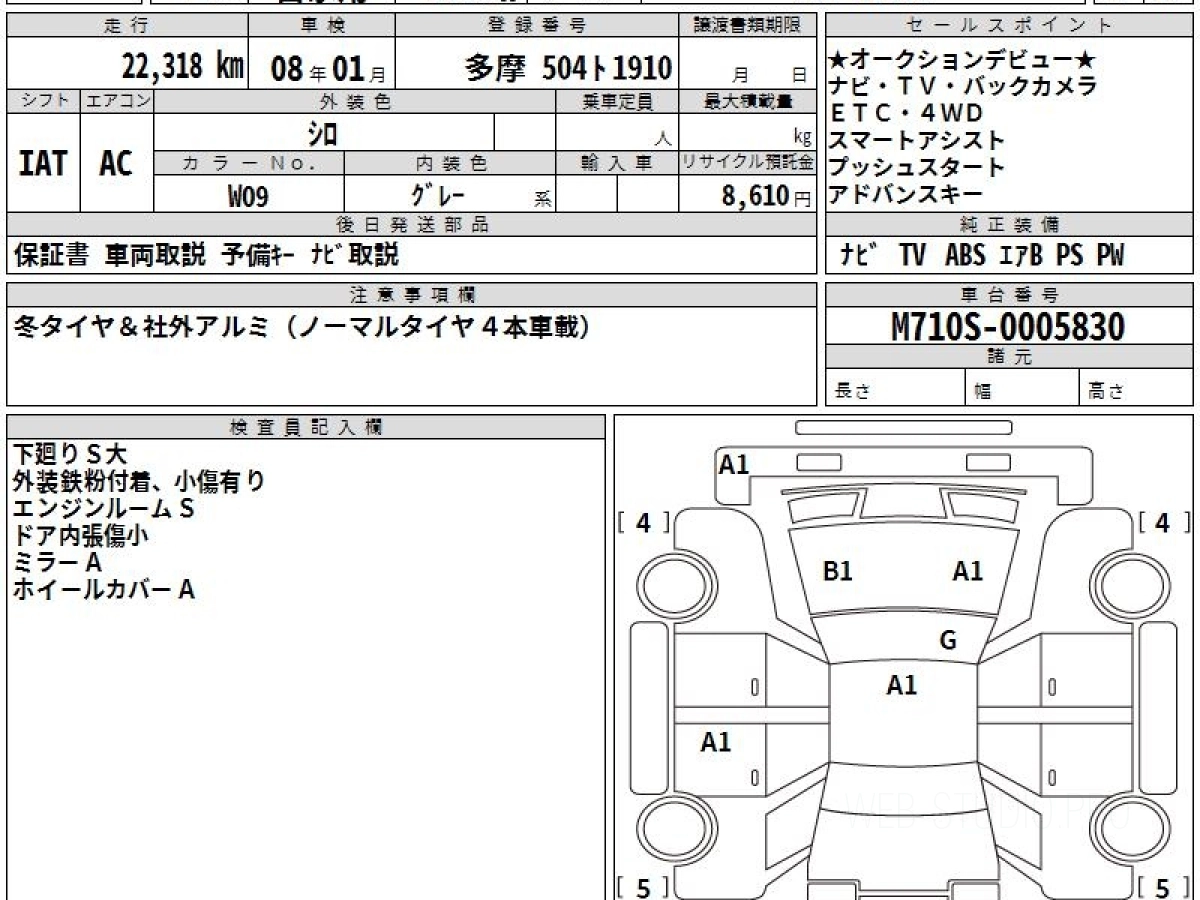Click 走行 header cell
Viewport: 1200px width, 900px height.
point(126,25)
